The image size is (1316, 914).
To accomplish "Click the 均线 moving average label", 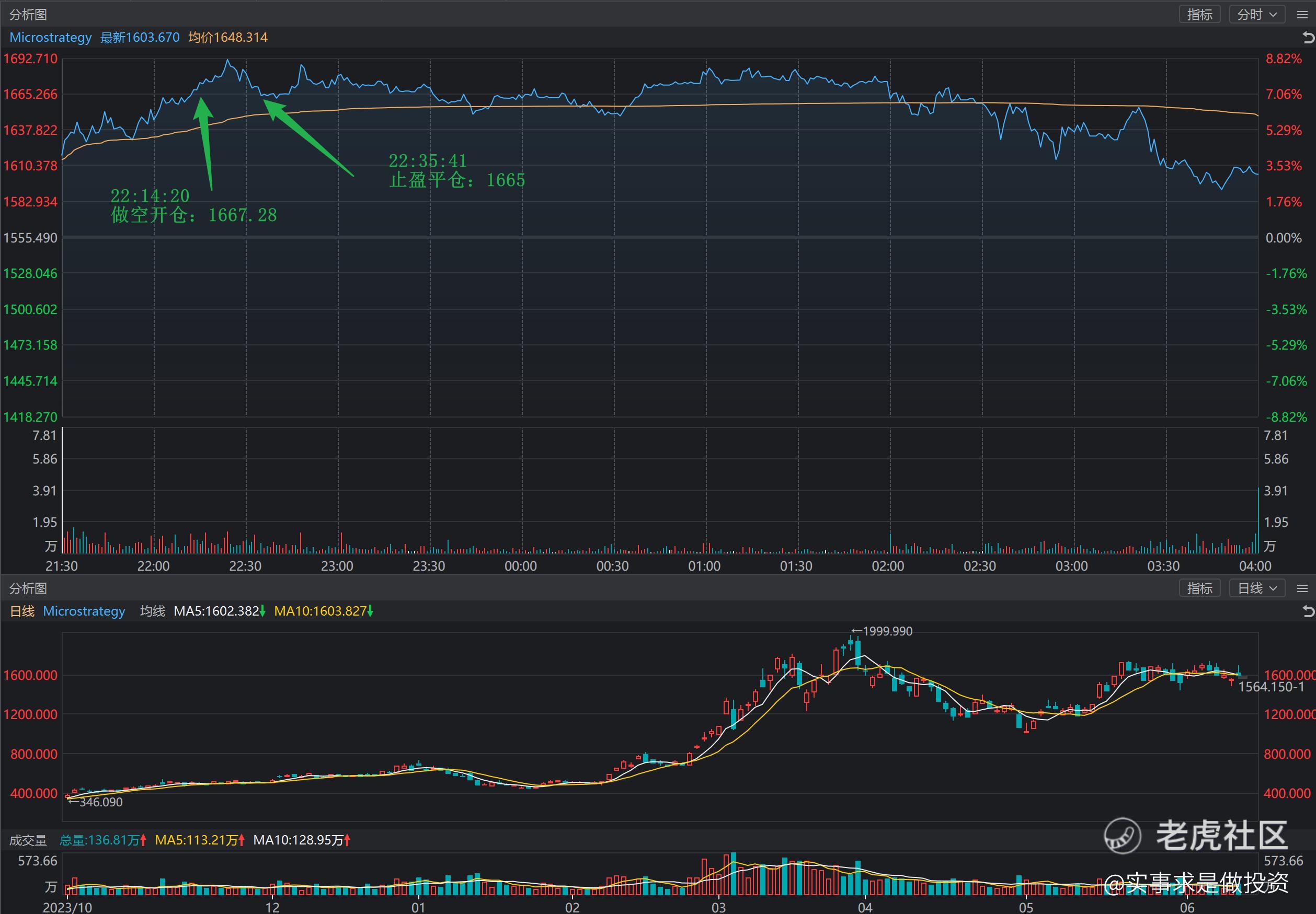I will 152,611.
